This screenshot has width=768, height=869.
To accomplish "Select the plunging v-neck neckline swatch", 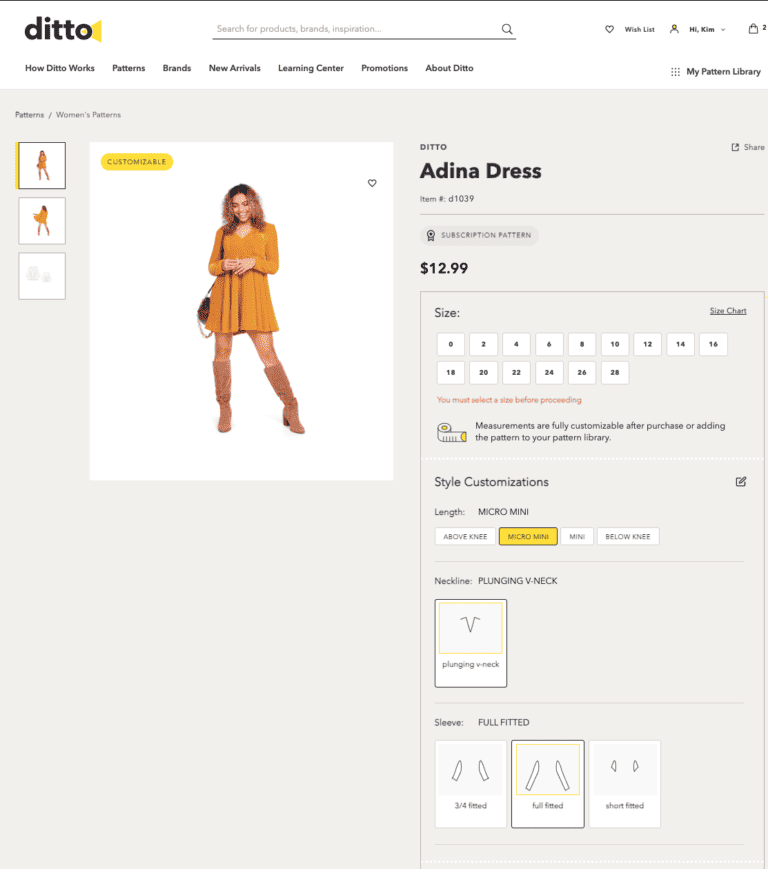I will click(x=470, y=642).
